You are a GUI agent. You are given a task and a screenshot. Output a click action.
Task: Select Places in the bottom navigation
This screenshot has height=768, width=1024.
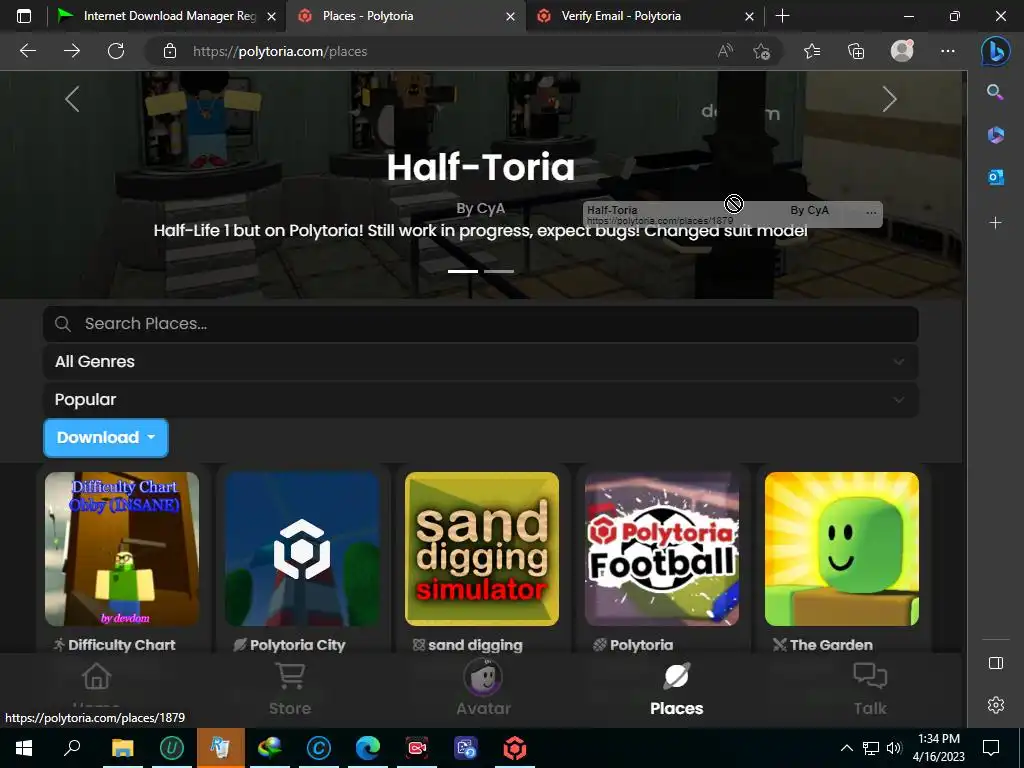[677, 690]
